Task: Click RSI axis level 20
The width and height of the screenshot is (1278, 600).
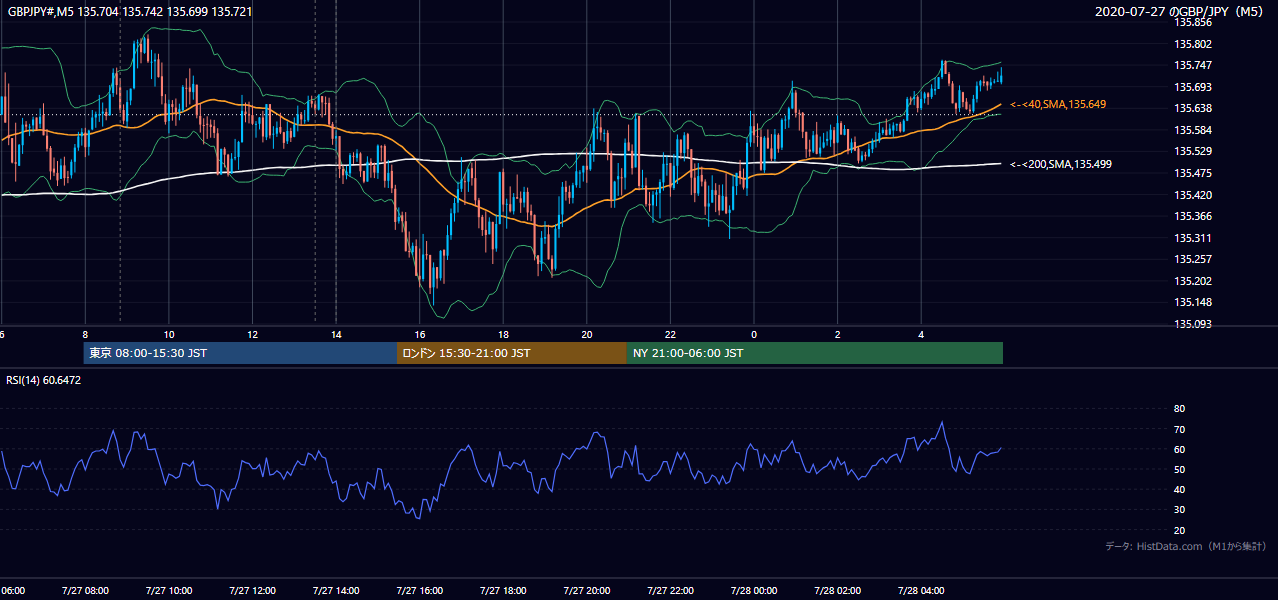Action: (x=1179, y=530)
